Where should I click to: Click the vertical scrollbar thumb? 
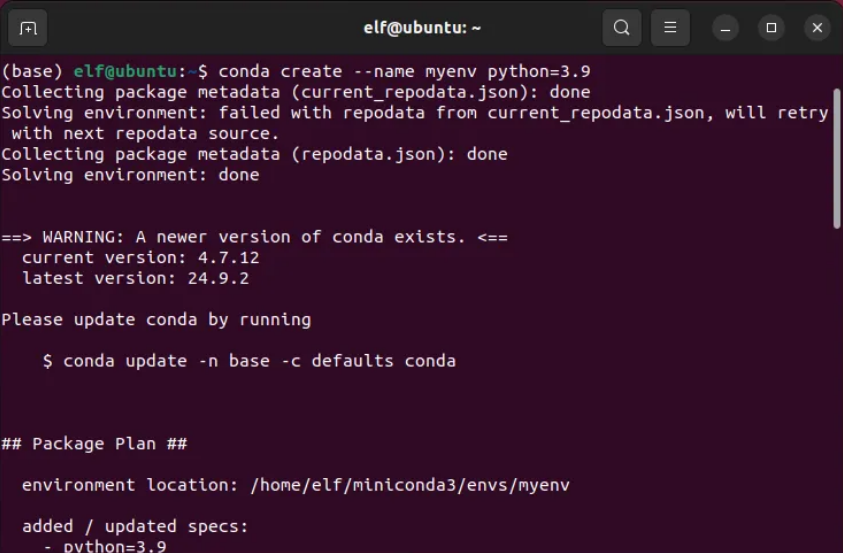837,155
